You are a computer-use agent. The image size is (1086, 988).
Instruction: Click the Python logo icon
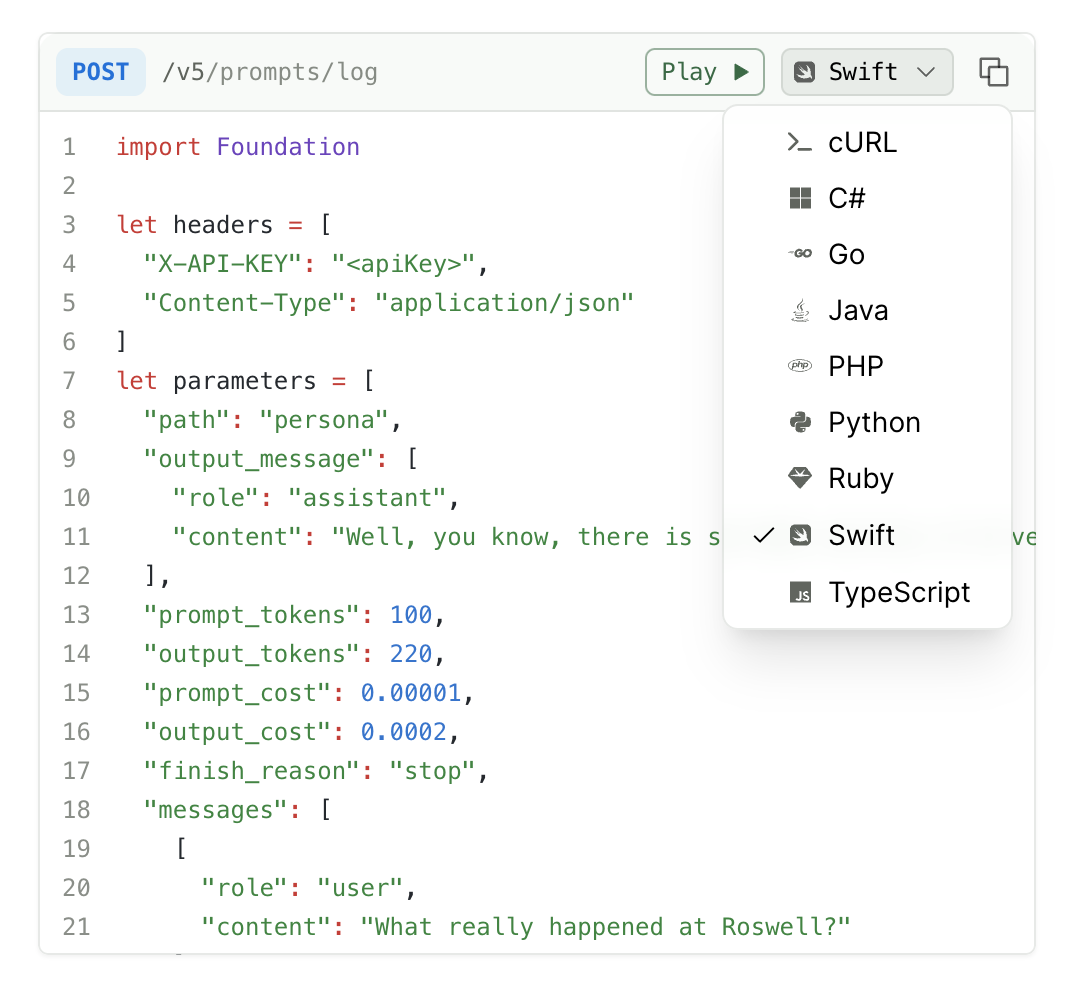coord(800,422)
